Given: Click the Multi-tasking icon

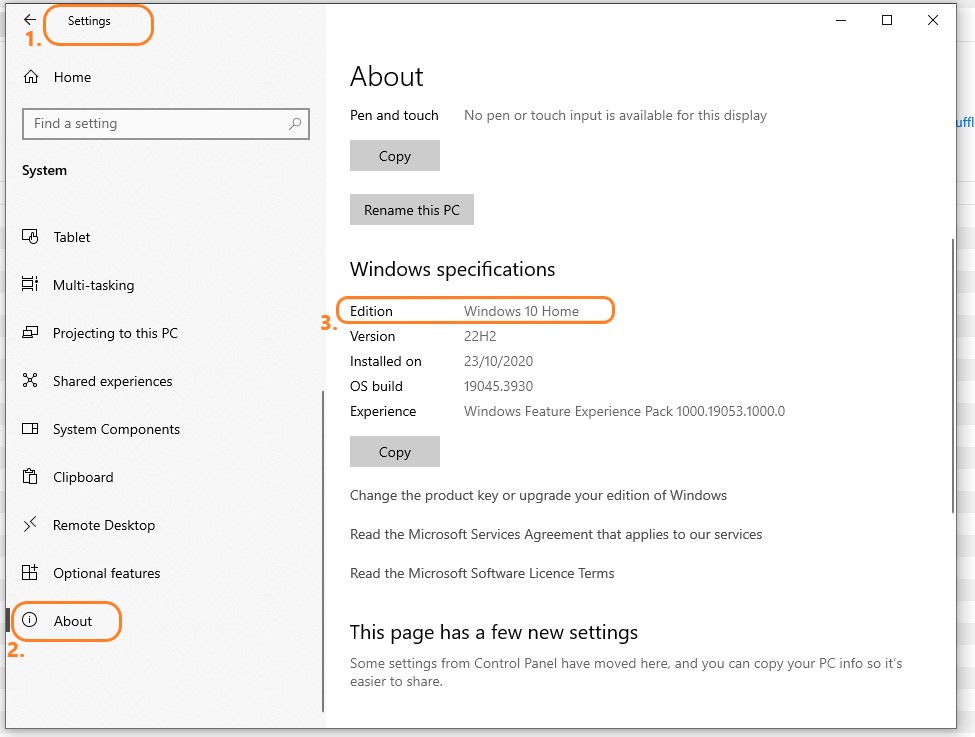Looking at the screenshot, I should (x=30, y=284).
